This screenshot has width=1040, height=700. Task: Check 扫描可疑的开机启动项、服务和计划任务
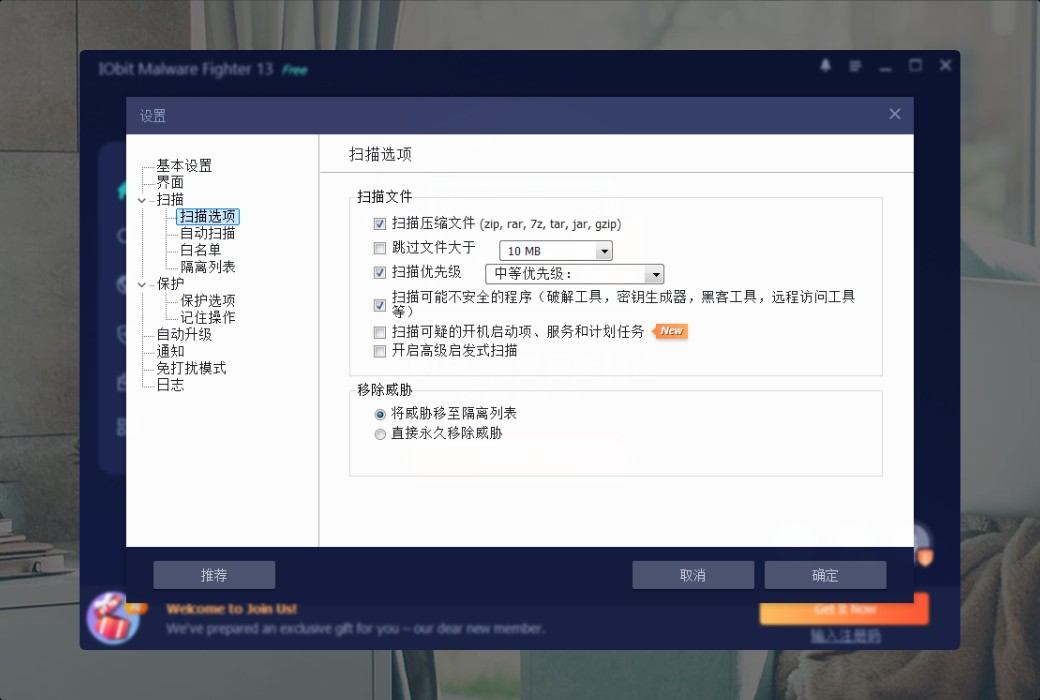coord(379,332)
